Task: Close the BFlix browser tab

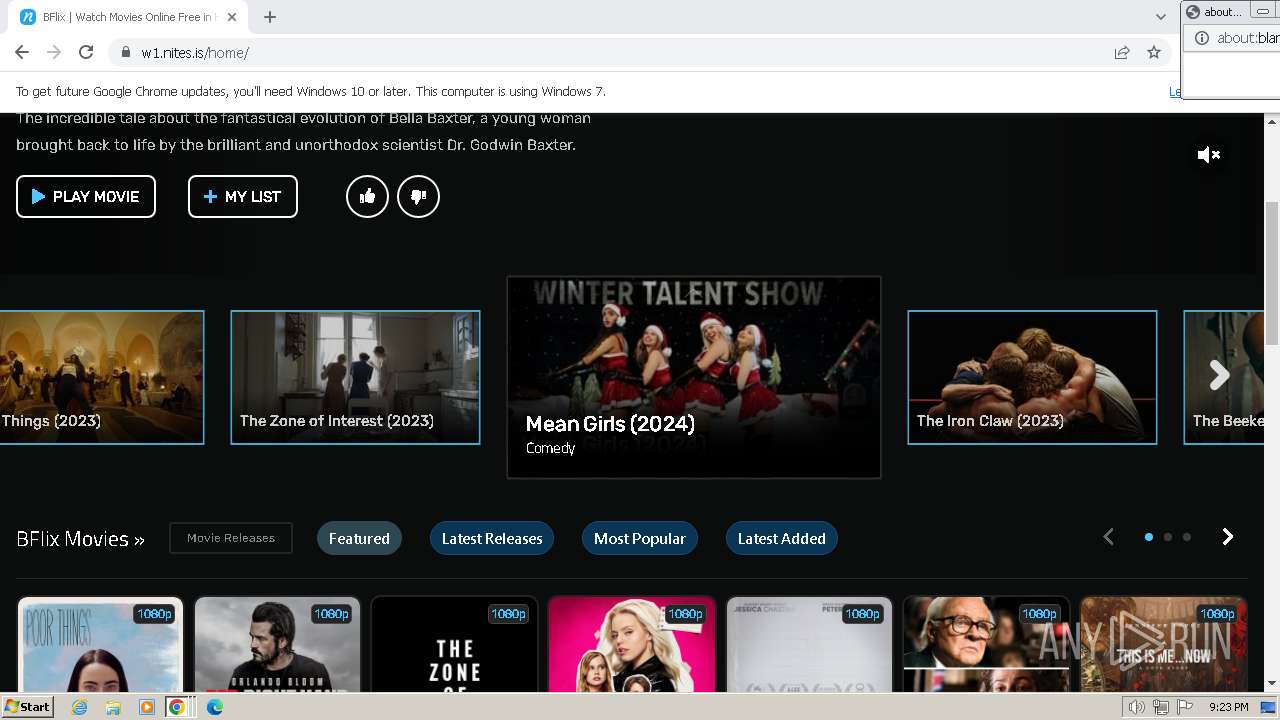Action: (232, 17)
